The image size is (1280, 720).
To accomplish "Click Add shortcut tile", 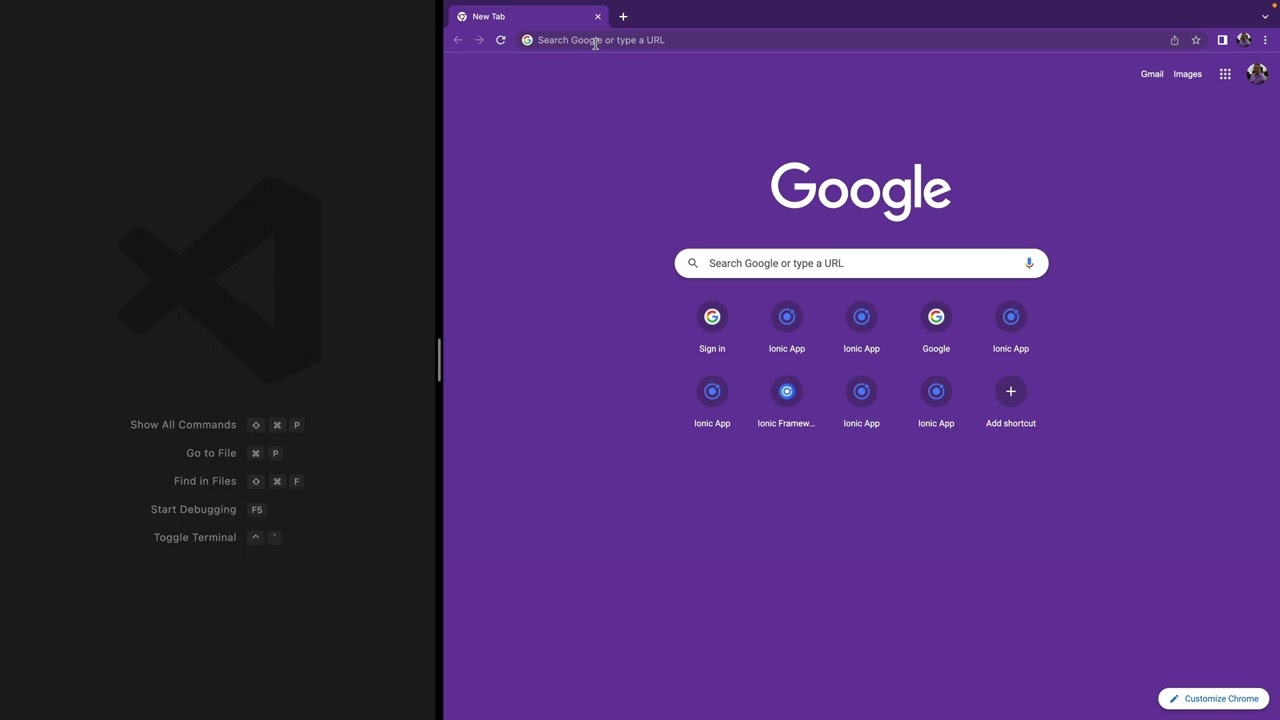I will 1010,403.
